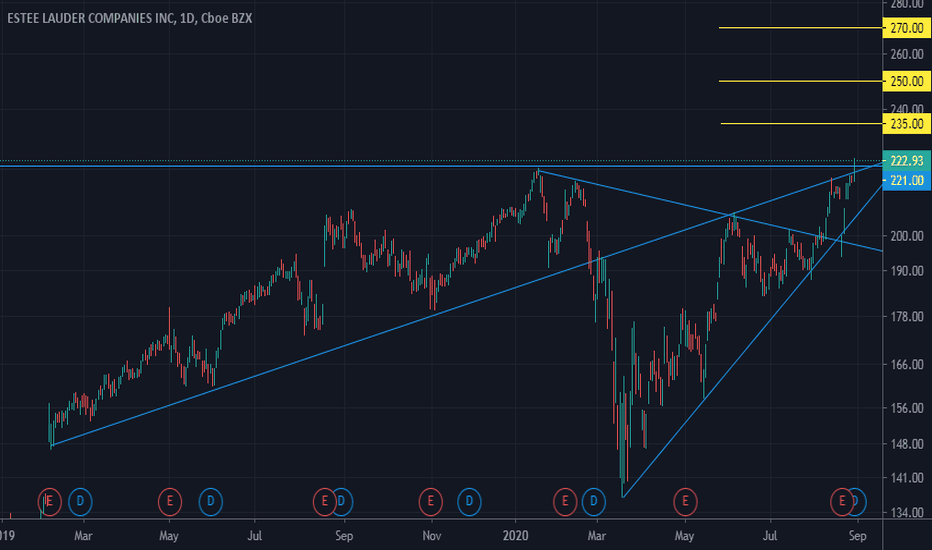
Task: Click the partly hidden dividend D marker at Sep 2020
Action: point(859,502)
